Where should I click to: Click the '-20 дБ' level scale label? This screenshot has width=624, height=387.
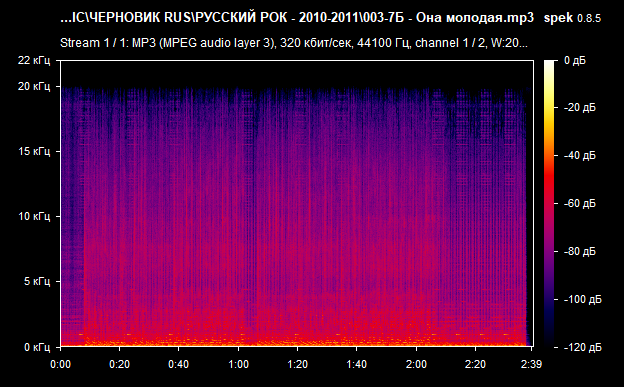580,108
